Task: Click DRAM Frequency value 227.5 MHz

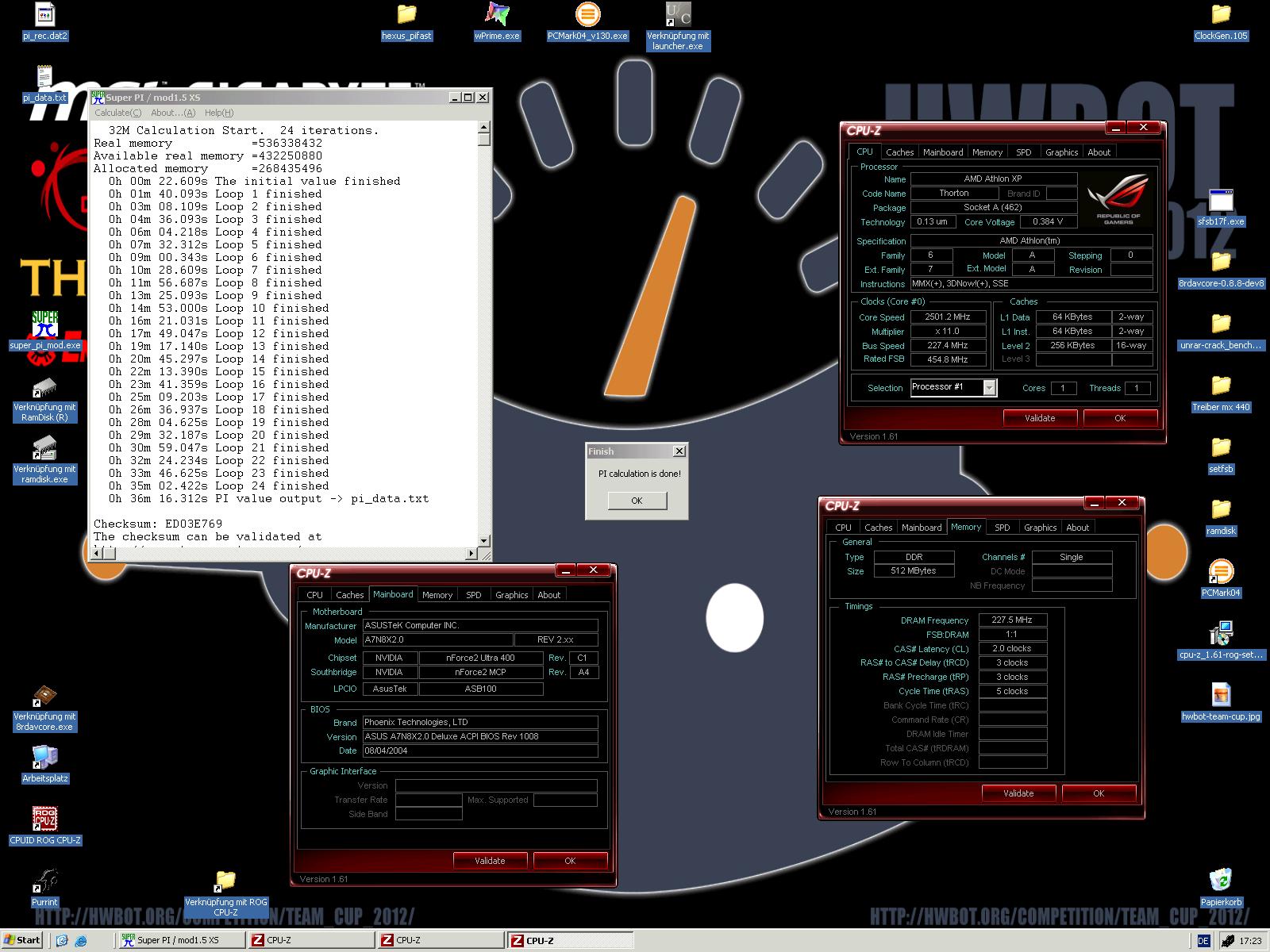Action: click(1012, 620)
